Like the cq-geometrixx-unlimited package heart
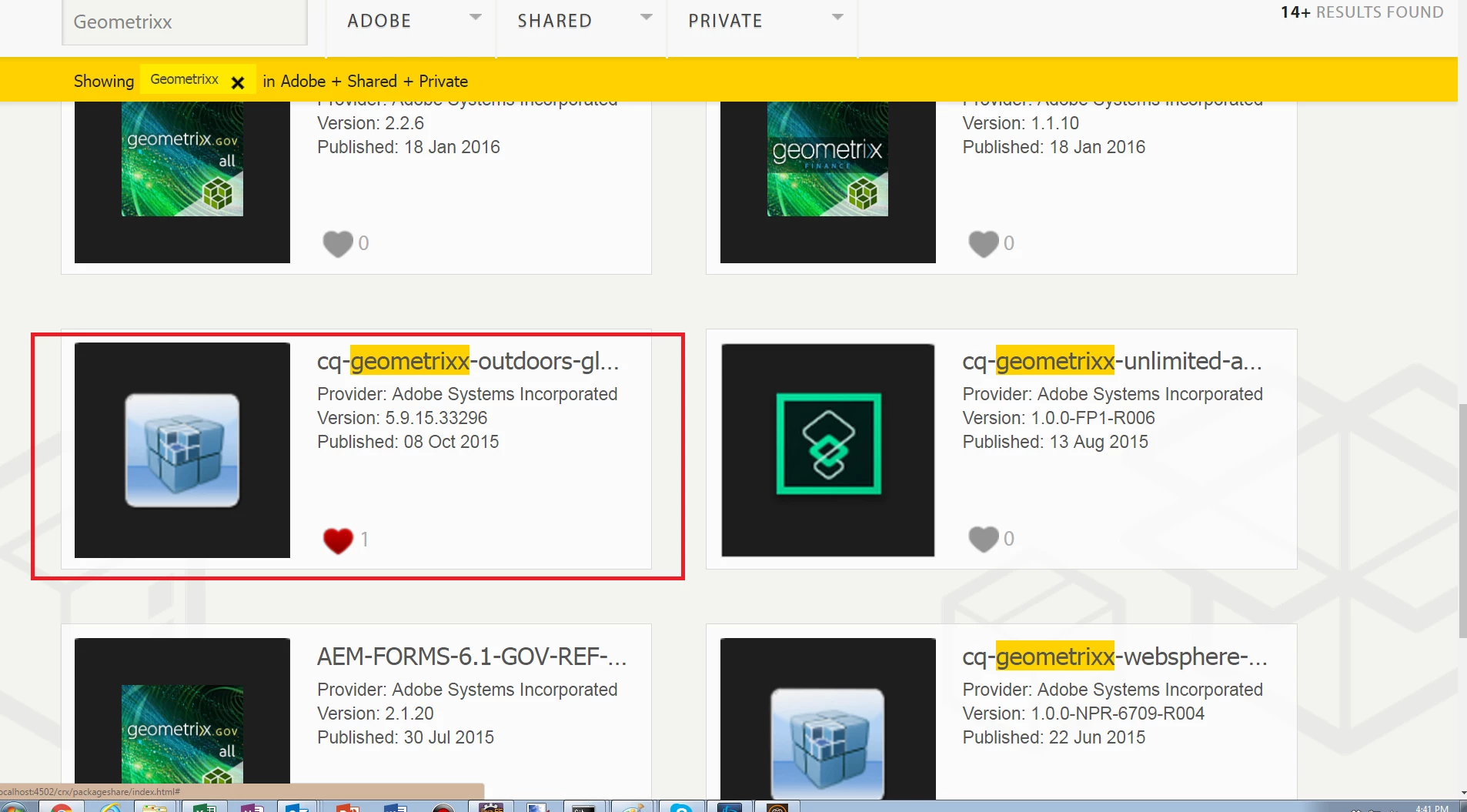 pyautogui.click(x=983, y=539)
